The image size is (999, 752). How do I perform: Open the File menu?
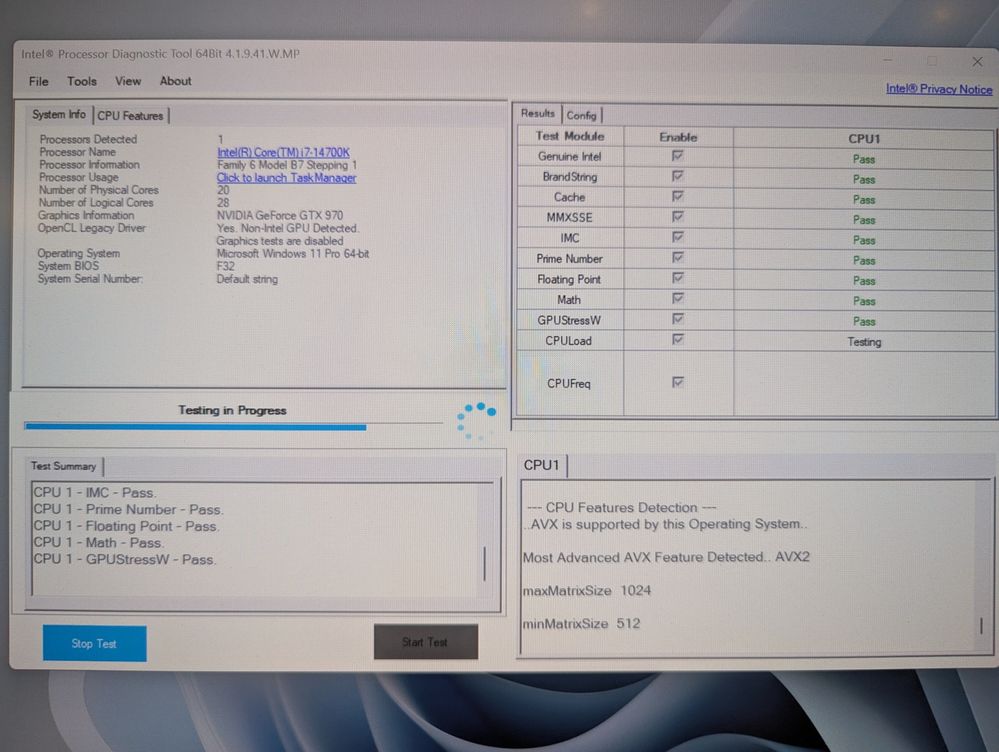[x=38, y=81]
